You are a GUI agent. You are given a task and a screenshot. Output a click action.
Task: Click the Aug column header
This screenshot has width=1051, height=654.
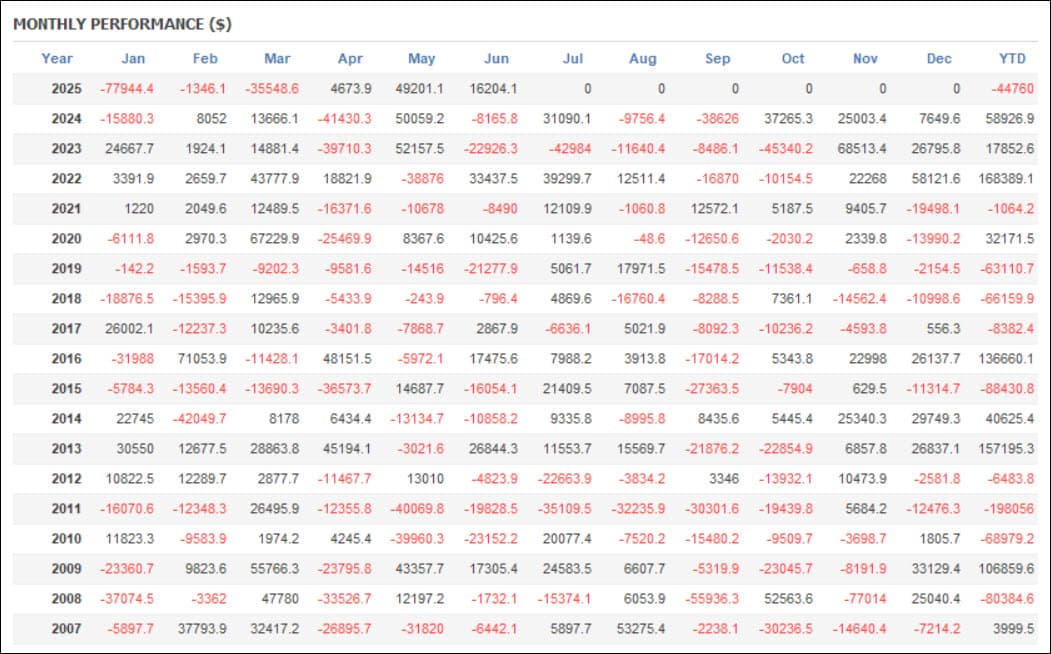coord(643,59)
